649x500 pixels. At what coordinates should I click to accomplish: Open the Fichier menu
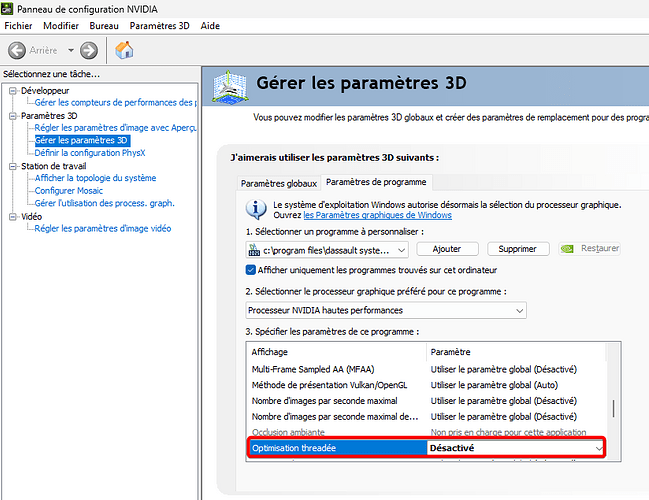[18, 25]
